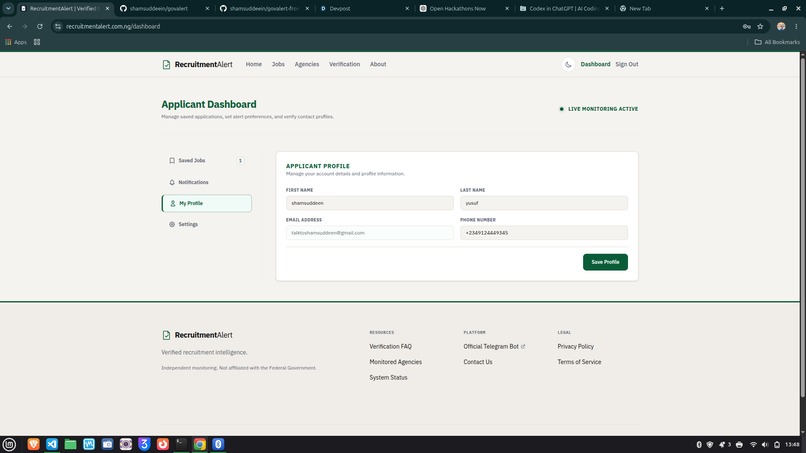The height and width of the screenshot is (453, 806).
Task: Open a new tab with the plus button
Action: click(x=722, y=8)
